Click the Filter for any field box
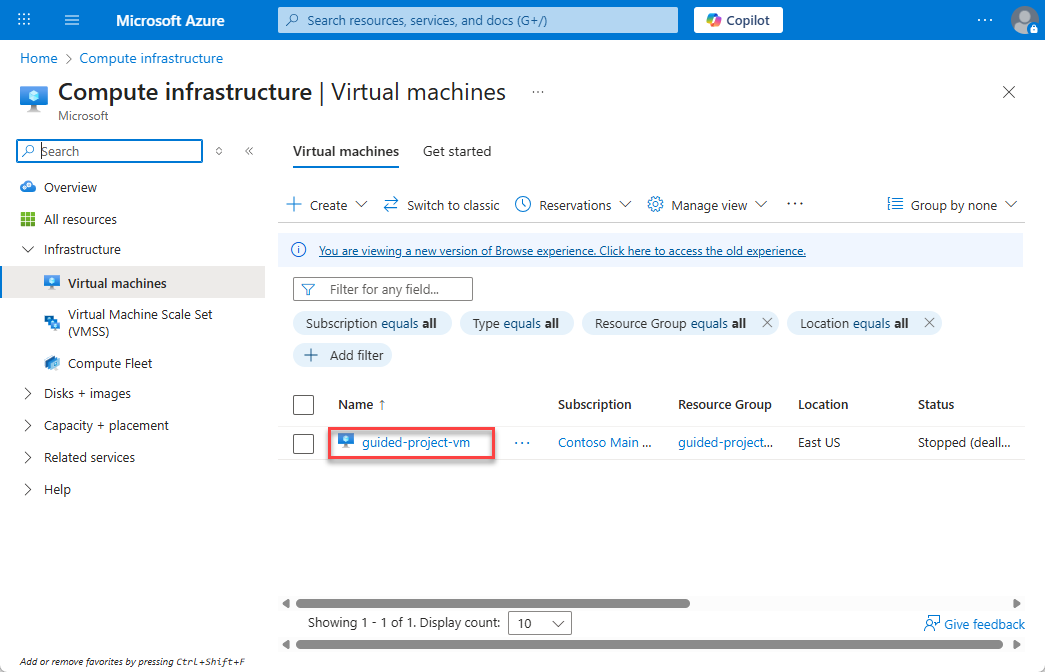The height and width of the screenshot is (672, 1045). coord(383,289)
